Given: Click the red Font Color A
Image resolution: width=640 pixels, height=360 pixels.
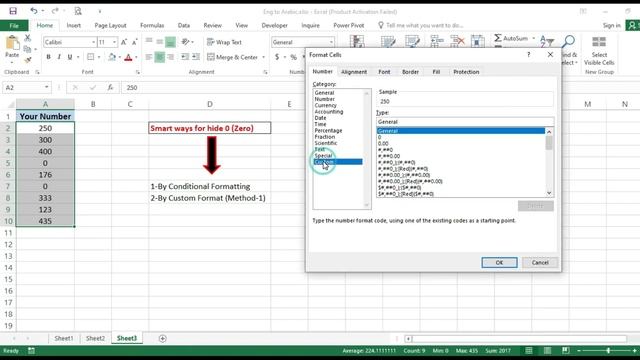Looking at the screenshot, I should tap(128, 57).
